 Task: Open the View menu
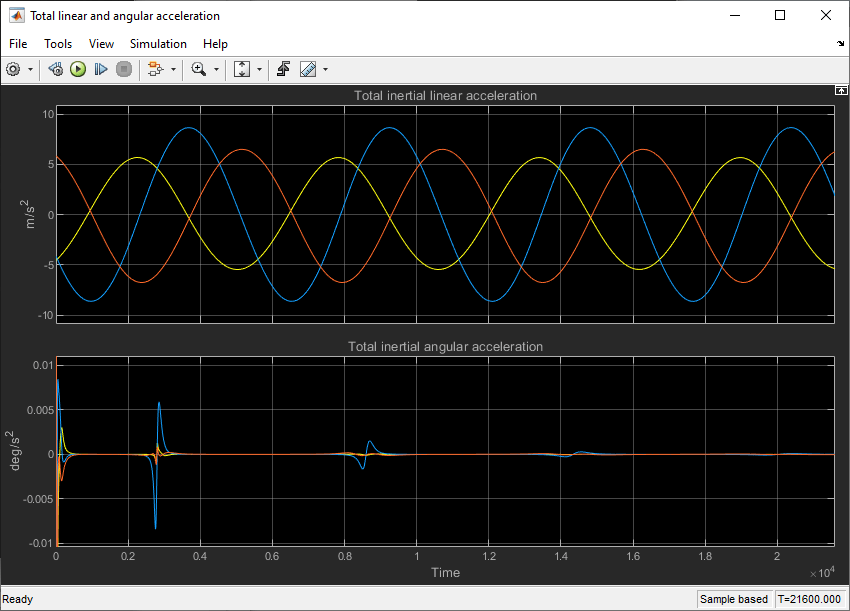(x=101, y=44)
